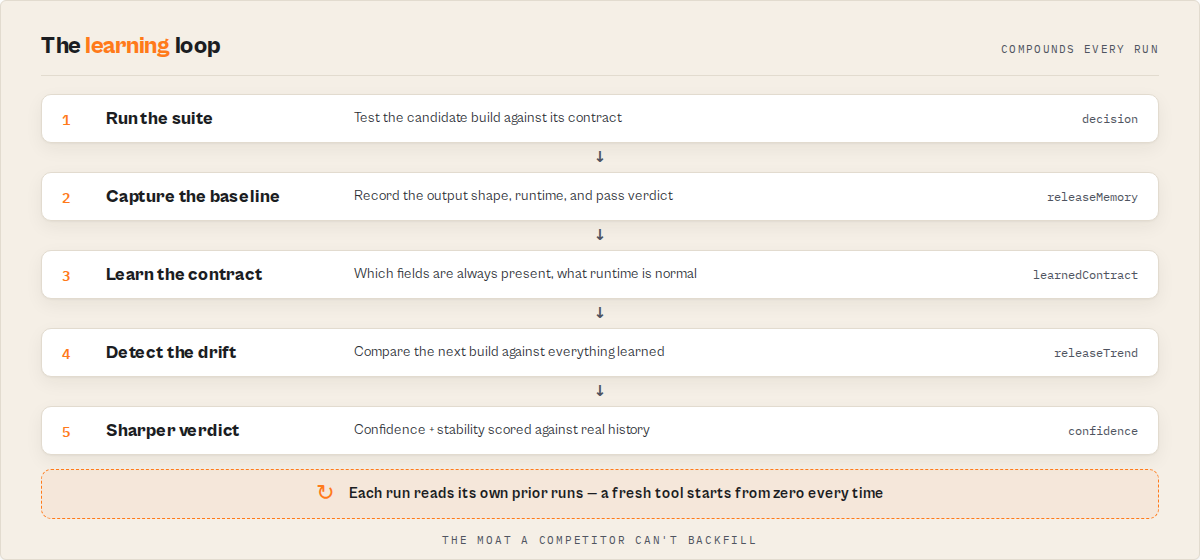Click the dashed banner about prior runs
This screenshot has height=560, width=1200.
click(x=600, y=493)
